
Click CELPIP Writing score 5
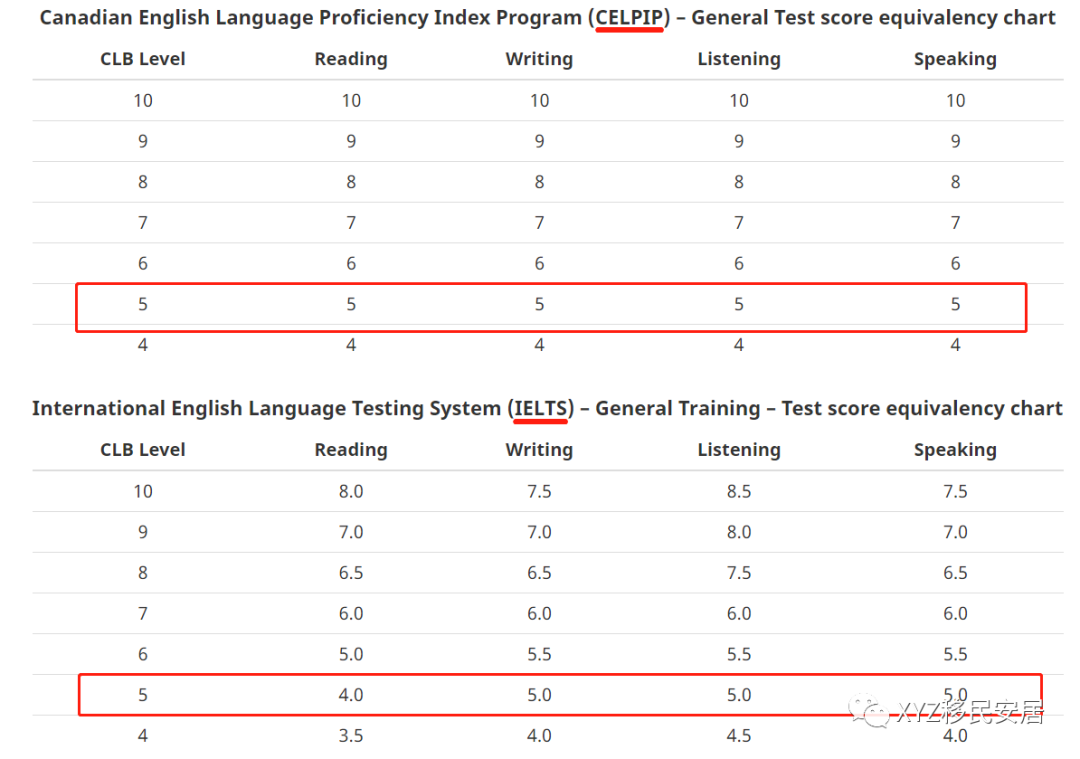[539, 304]
